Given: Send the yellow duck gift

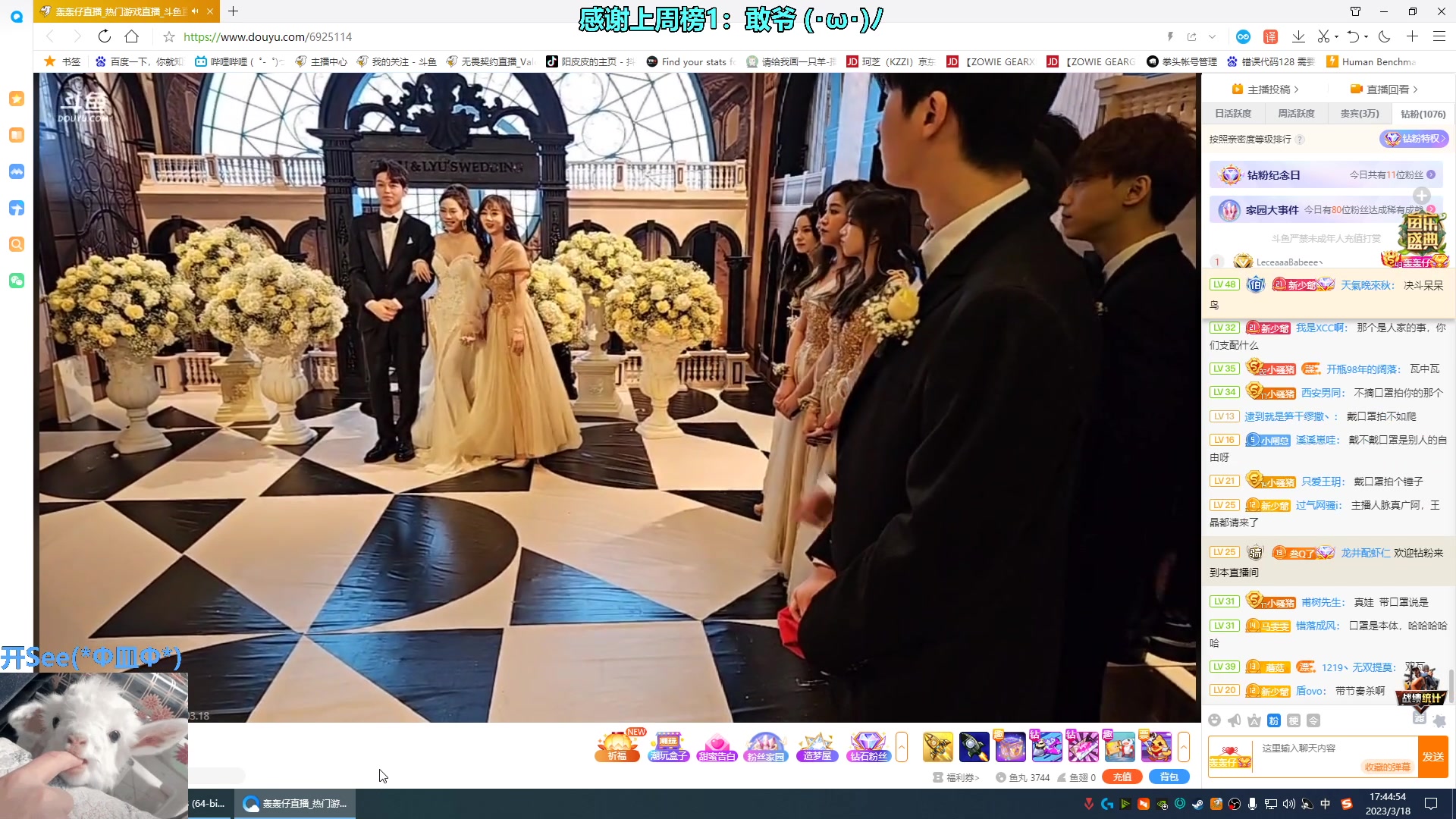Looking at the screenshot, I should (1156, 747).
